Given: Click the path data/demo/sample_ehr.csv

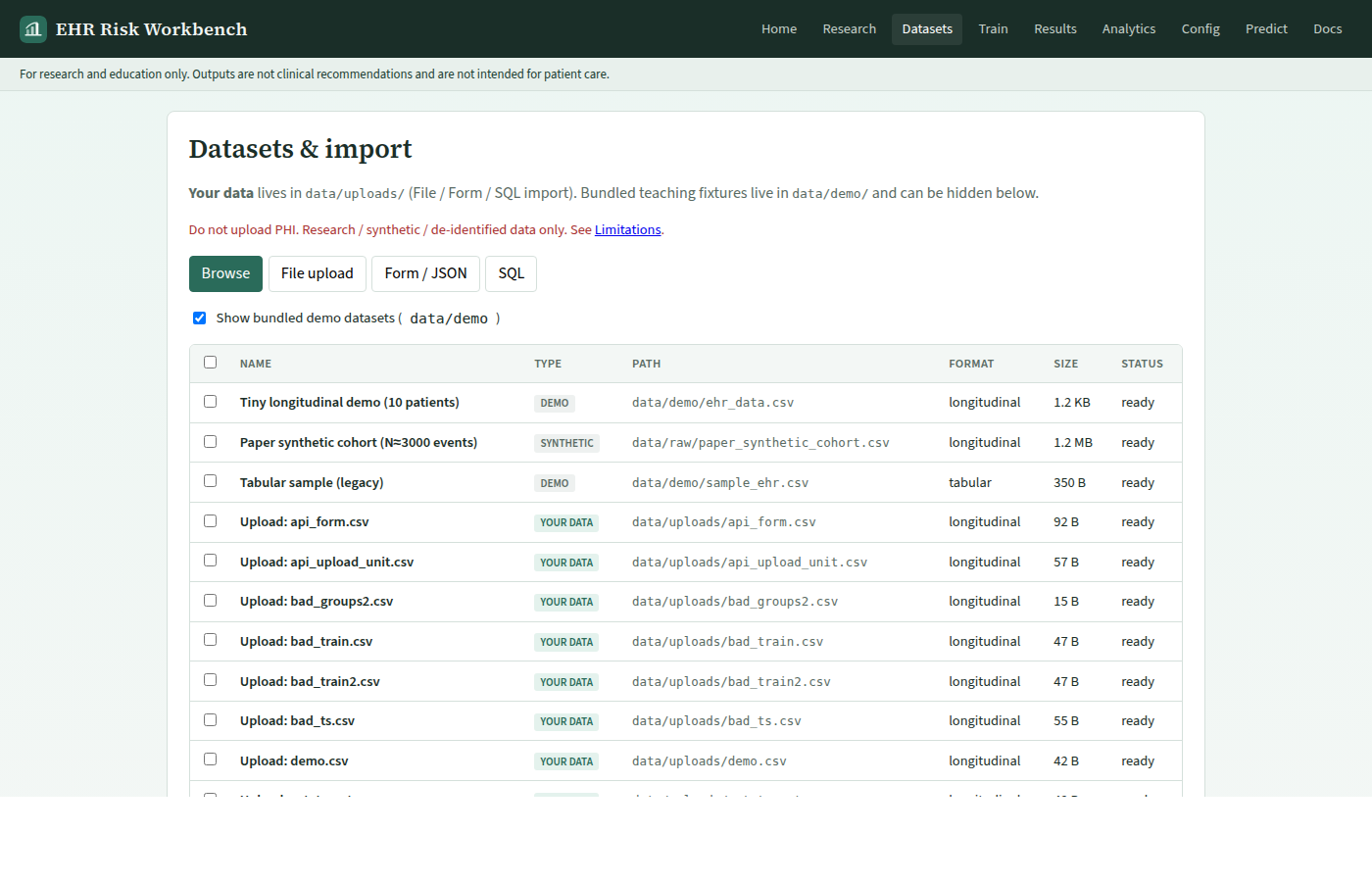Looking at the screenshot, I should click(x=720, y=483).
